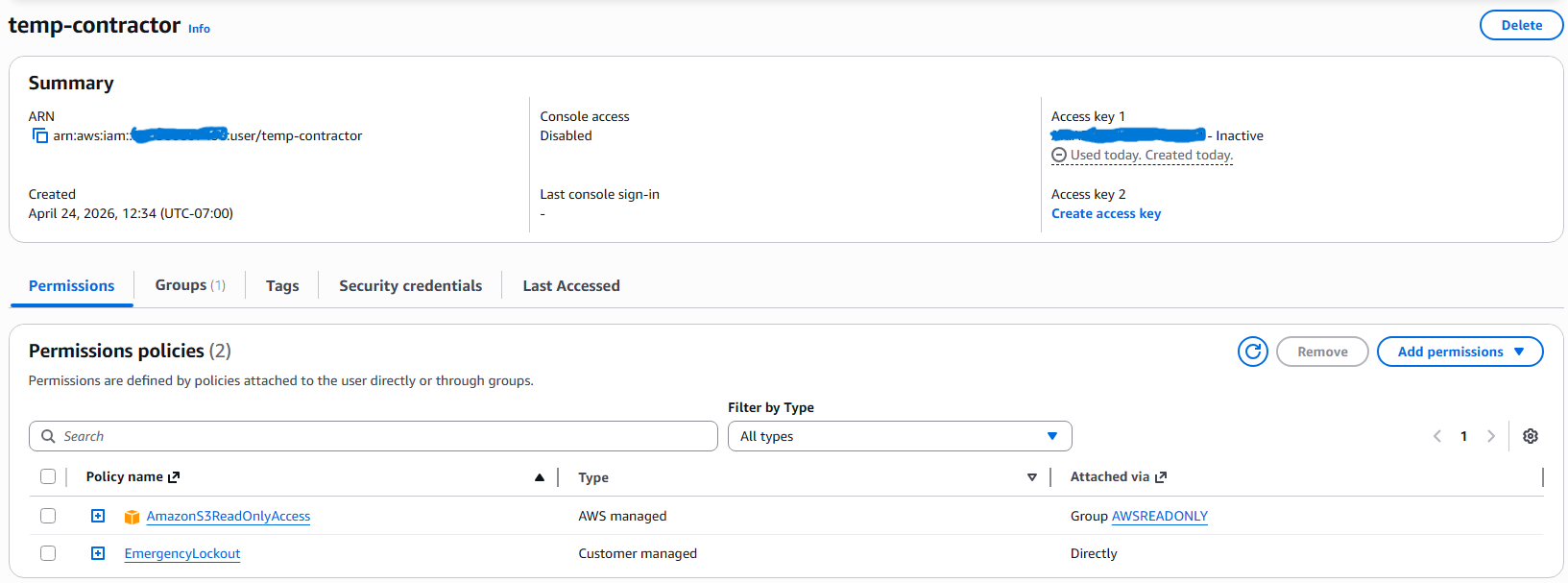Image resolution: width=1568 pixels, height=583 pixels.
Task: Open the table preferences gear icon
Action: 1531,436
